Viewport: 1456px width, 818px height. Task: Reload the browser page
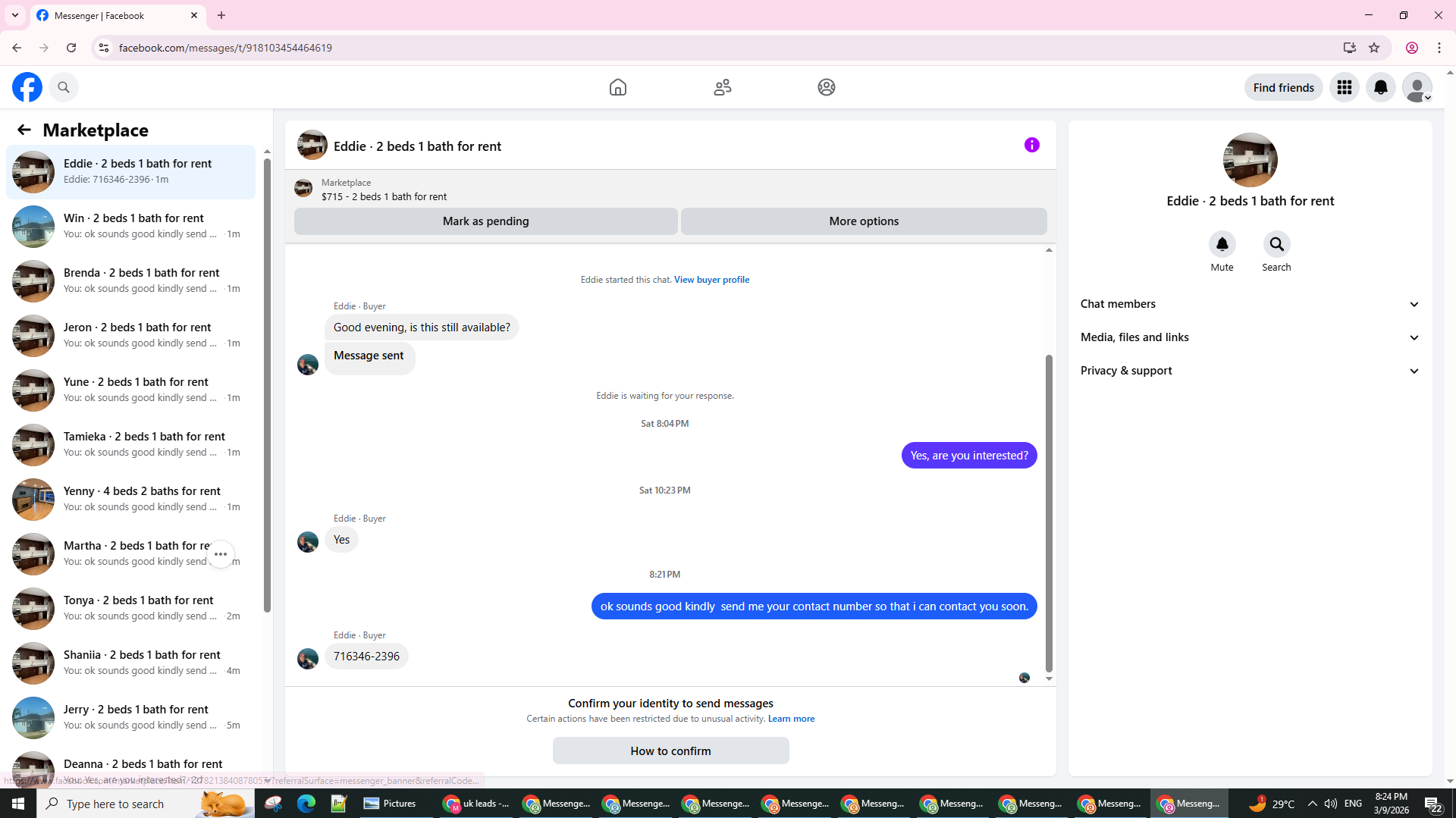(71, 48)
